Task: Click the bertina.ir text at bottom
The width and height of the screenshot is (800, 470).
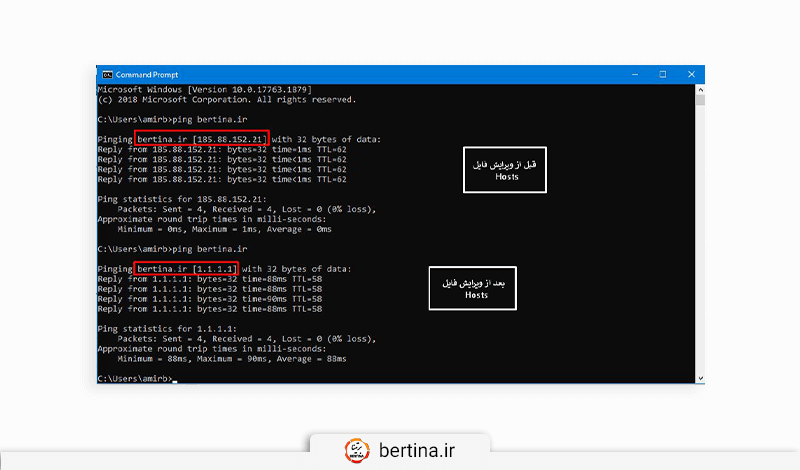Action: click(x=417, y=451)
